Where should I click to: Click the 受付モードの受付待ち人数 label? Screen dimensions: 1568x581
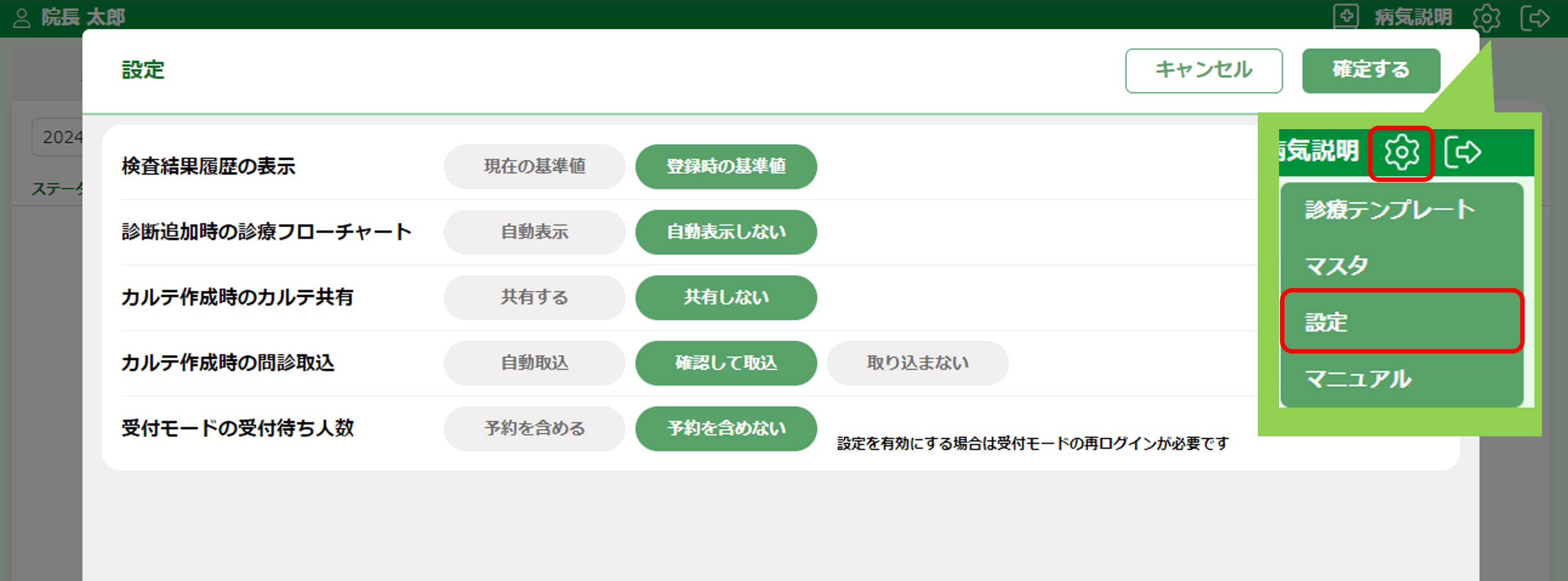click(x=238, y=428)
